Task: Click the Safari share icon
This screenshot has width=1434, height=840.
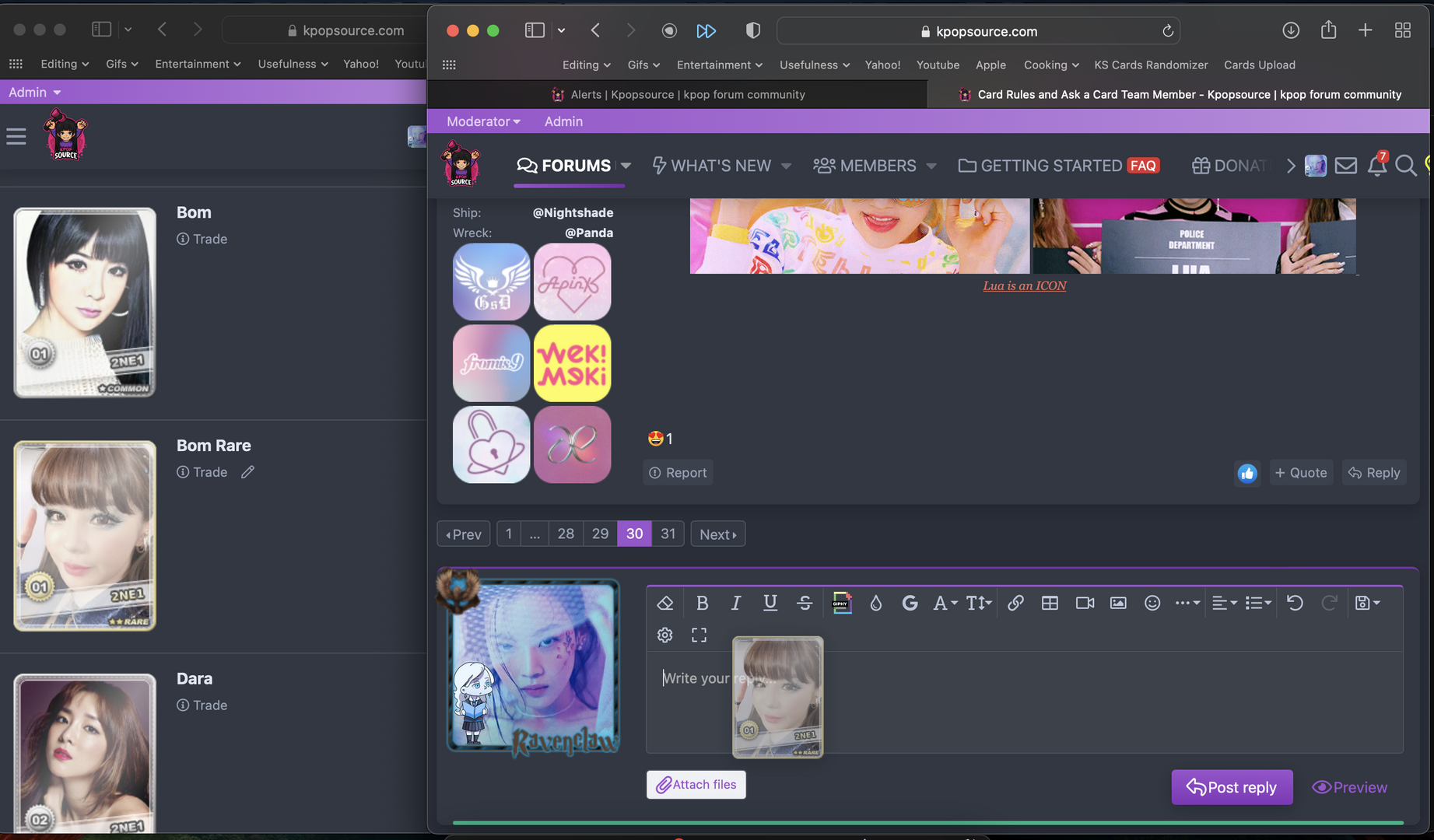Action: pos(1329,30)
